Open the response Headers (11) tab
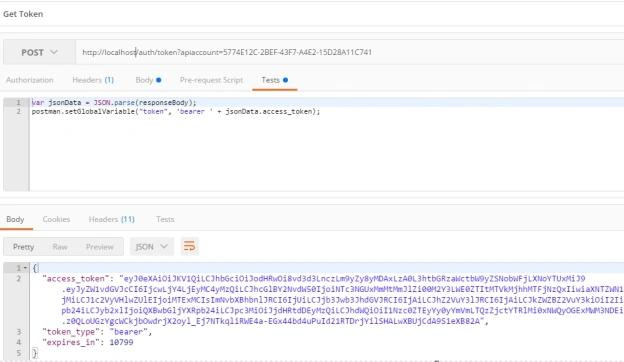 click(111, 219)
